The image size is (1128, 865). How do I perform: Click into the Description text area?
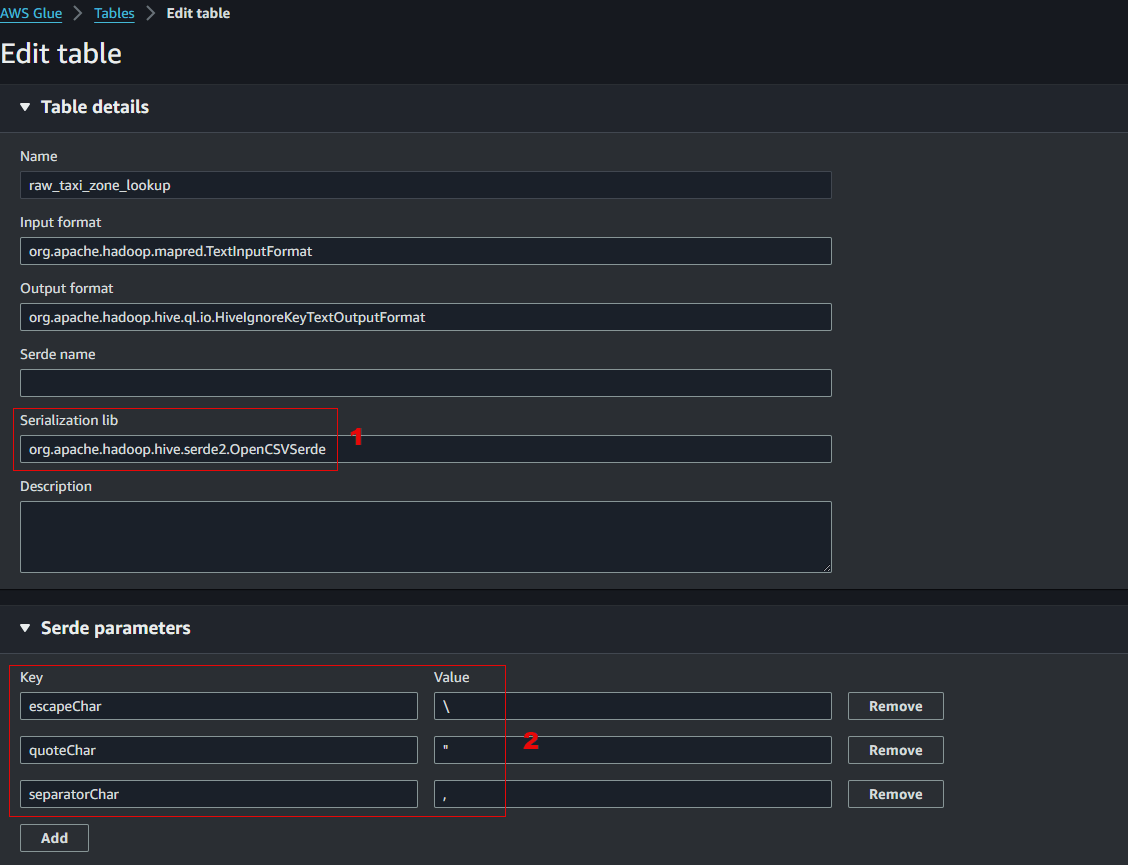coord(425,536)
